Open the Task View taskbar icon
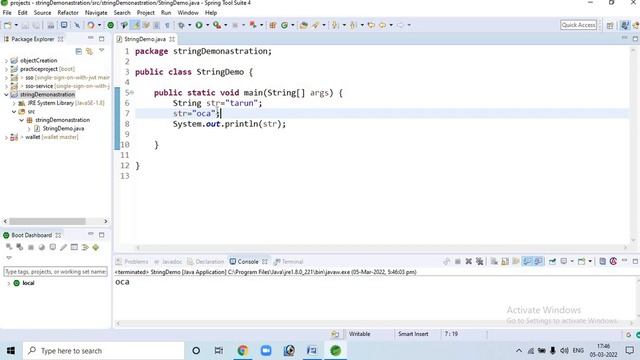 [x=219, y=351]
